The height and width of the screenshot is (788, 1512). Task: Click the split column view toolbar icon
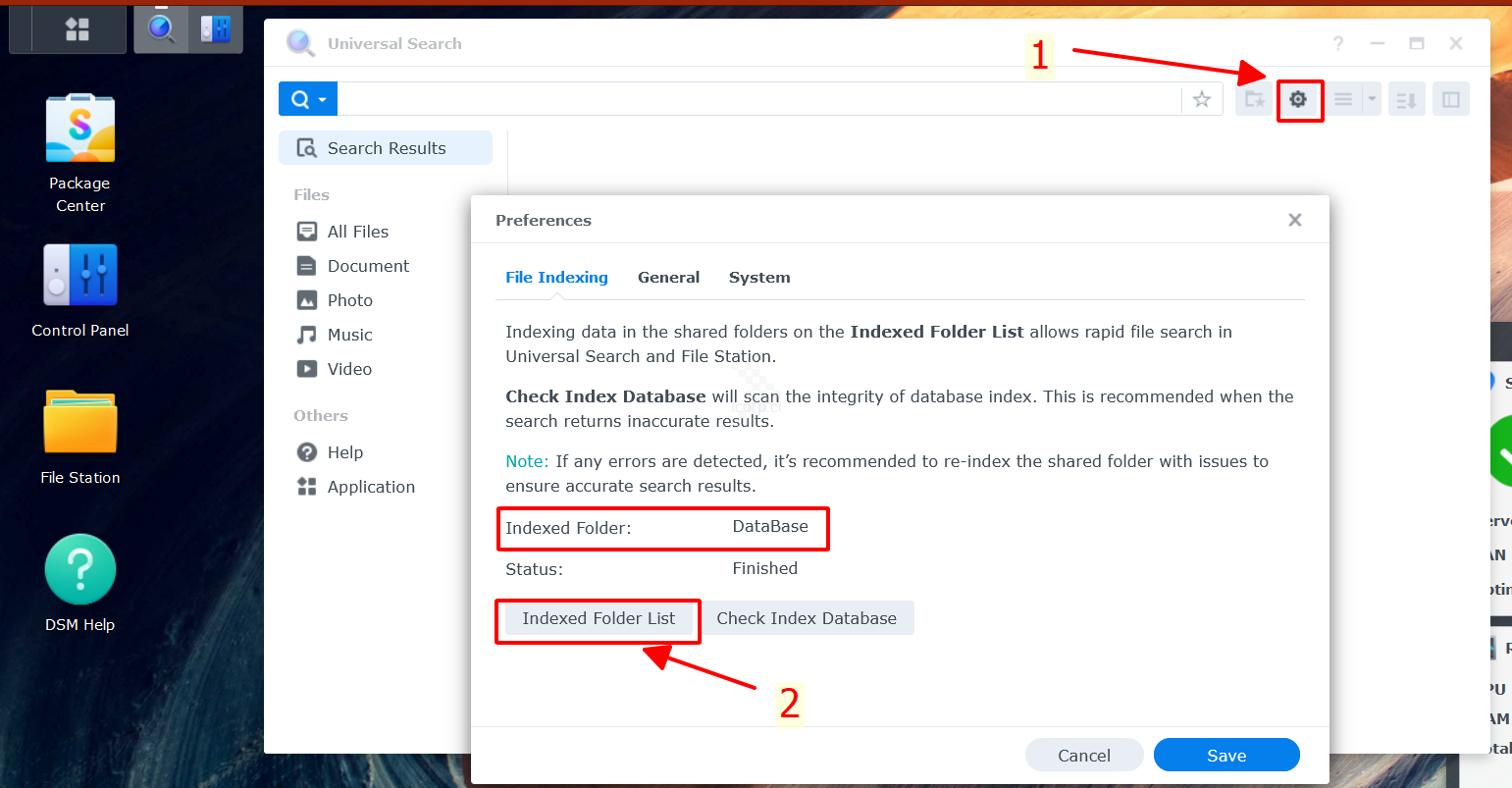tap(1451, 98)
